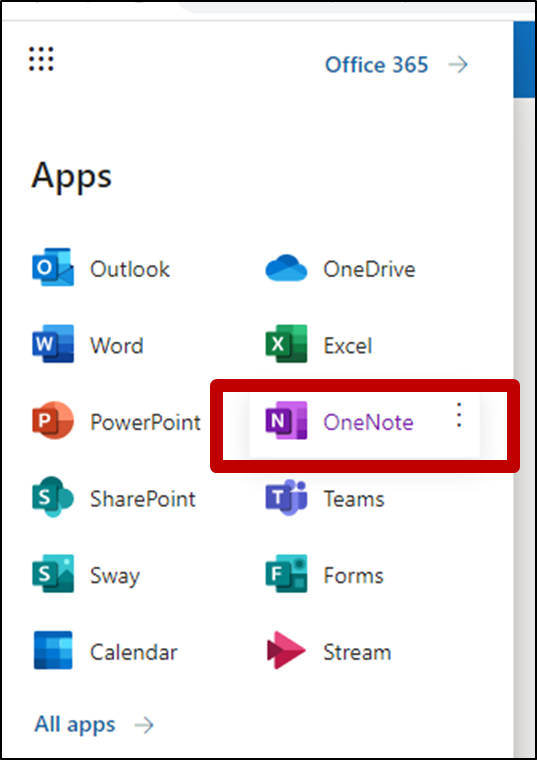Open the All apps link

pyautogui.click(x=75, y=725)
